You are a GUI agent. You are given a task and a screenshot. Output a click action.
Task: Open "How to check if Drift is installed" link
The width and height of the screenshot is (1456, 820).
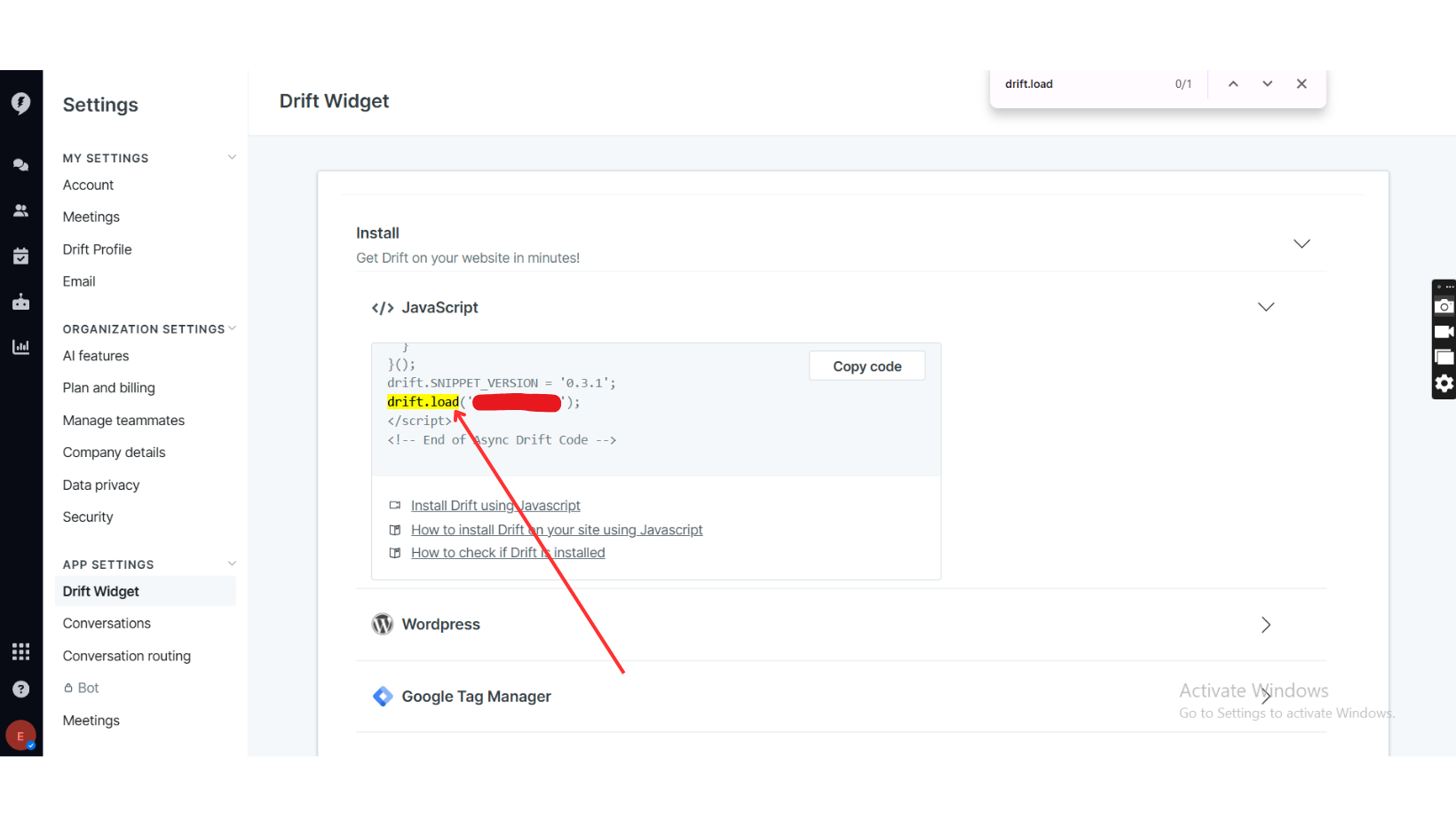coord(508,553)
